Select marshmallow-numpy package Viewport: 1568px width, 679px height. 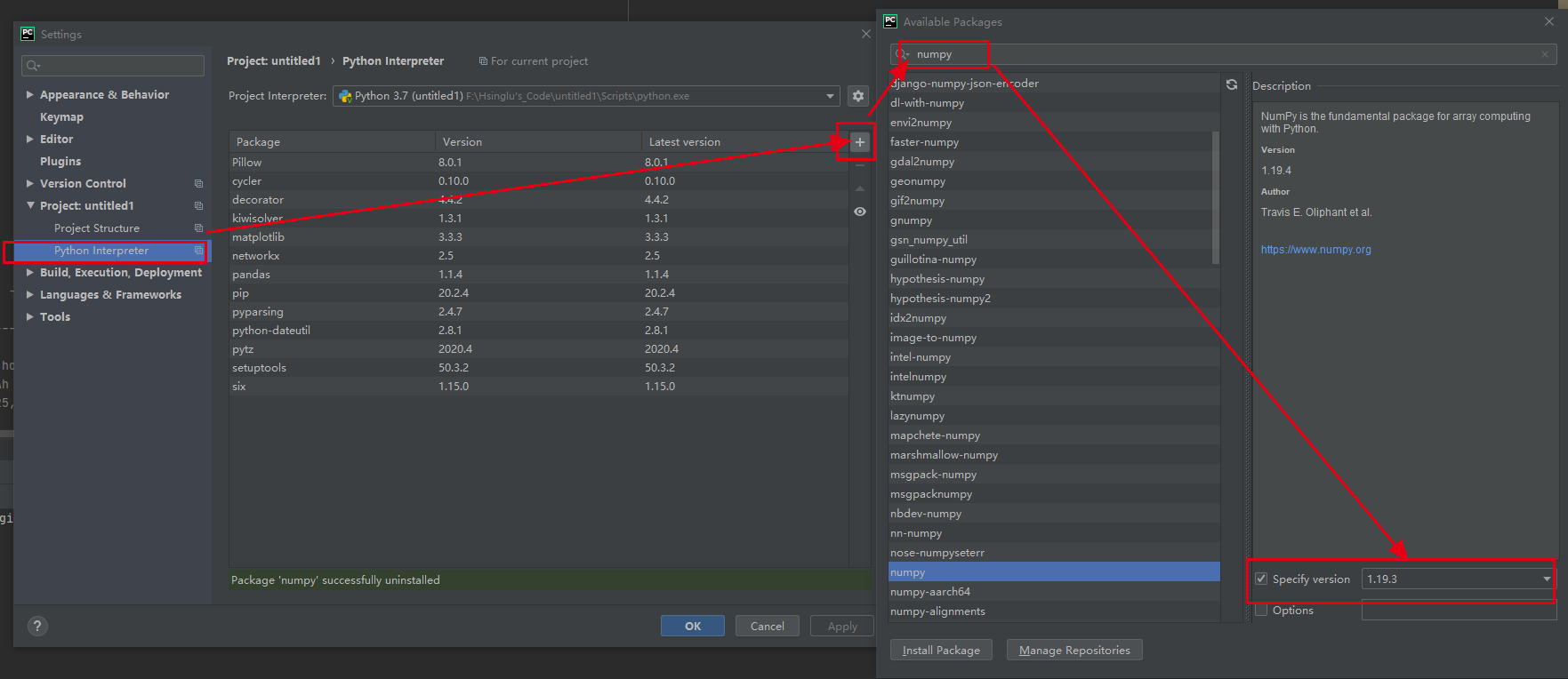tap(1054, 455)
